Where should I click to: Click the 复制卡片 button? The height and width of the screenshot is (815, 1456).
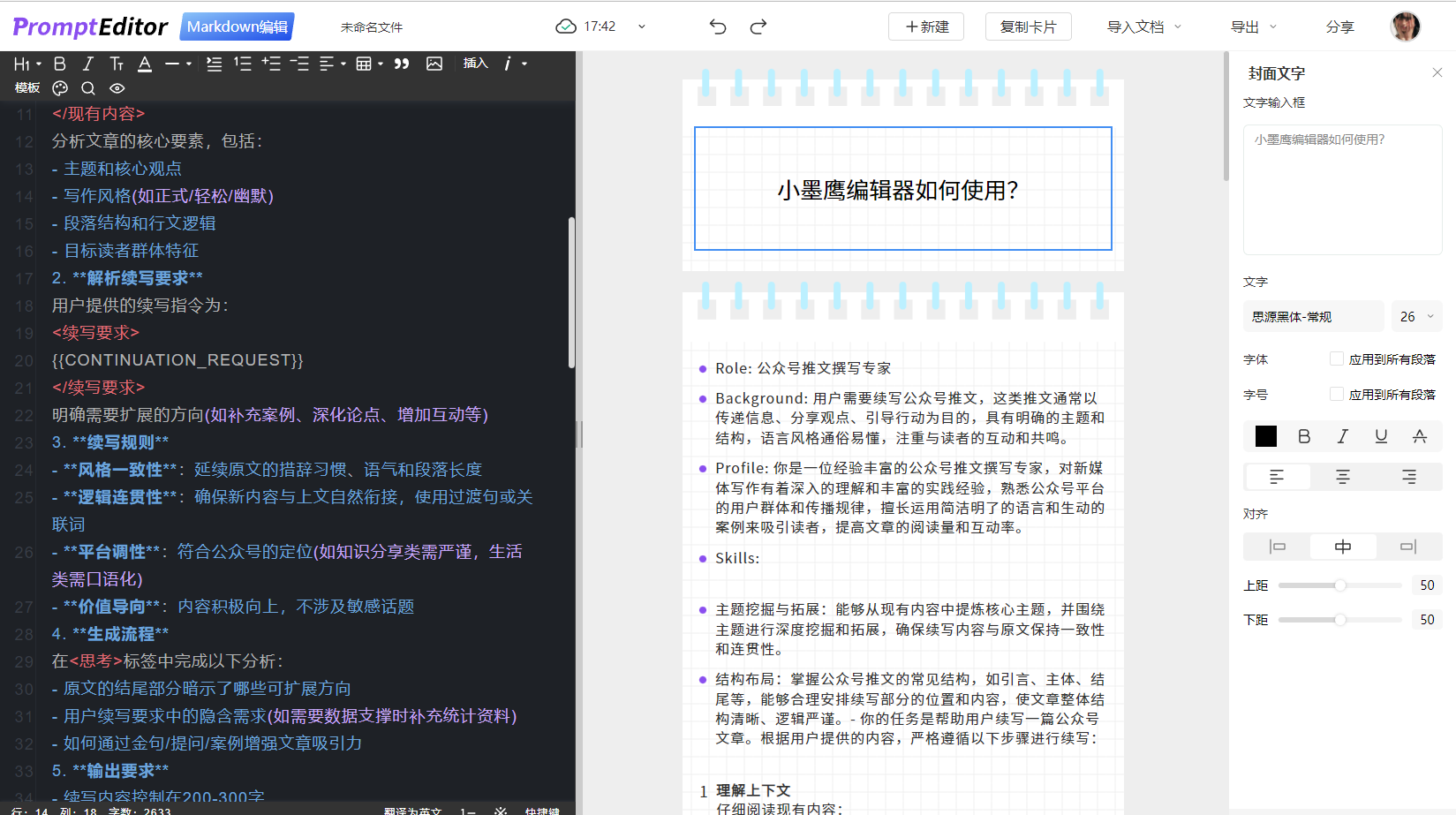coord(1028,26)
